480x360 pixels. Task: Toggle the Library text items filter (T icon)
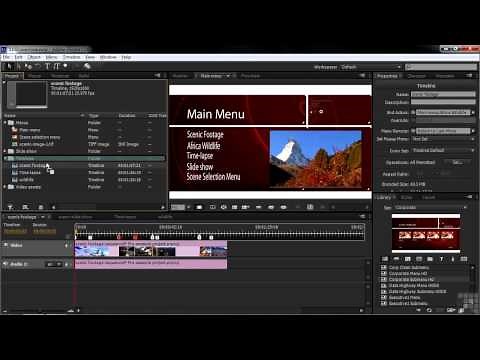441,259
